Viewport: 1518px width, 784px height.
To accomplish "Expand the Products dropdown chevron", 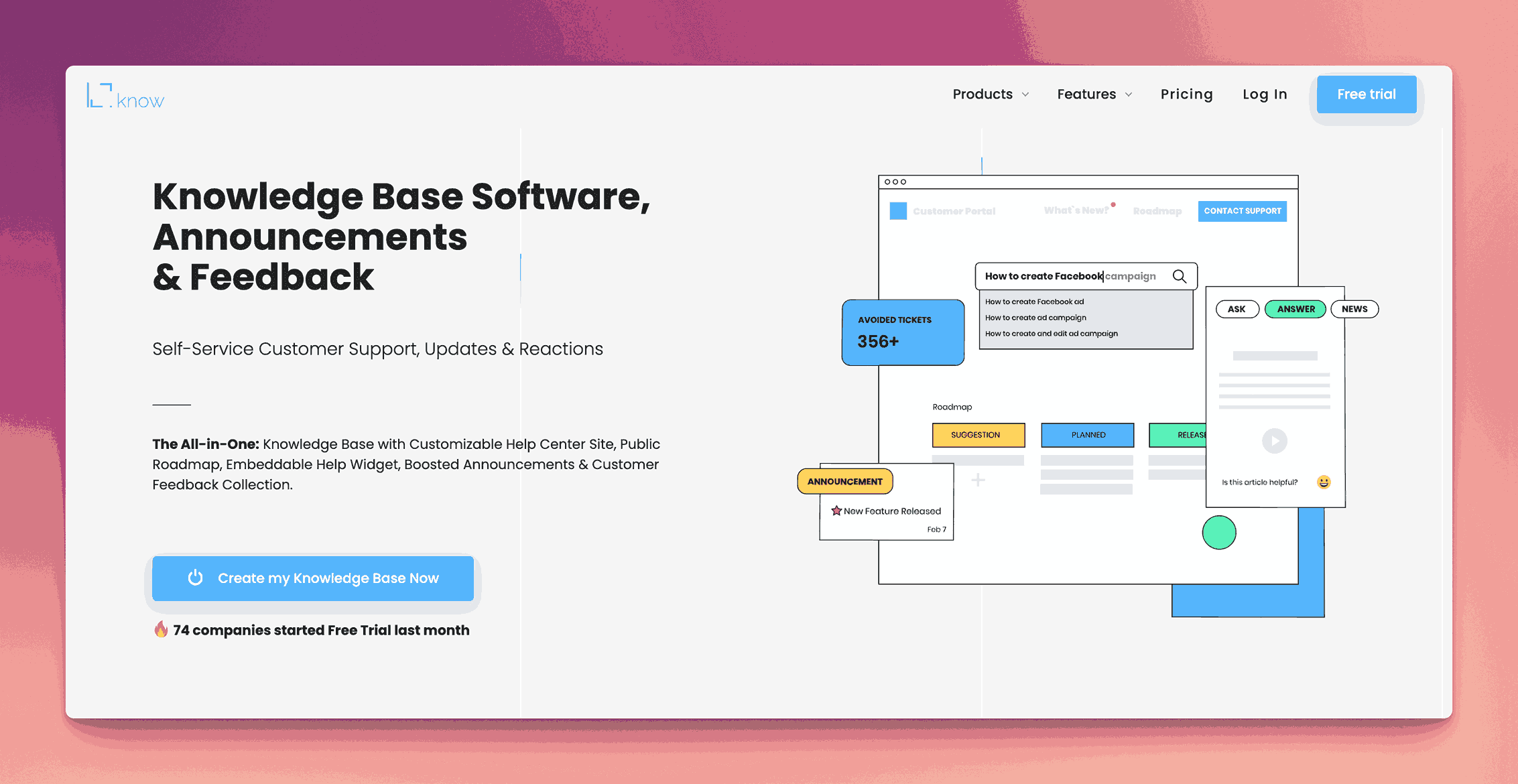I will 1025,94.
